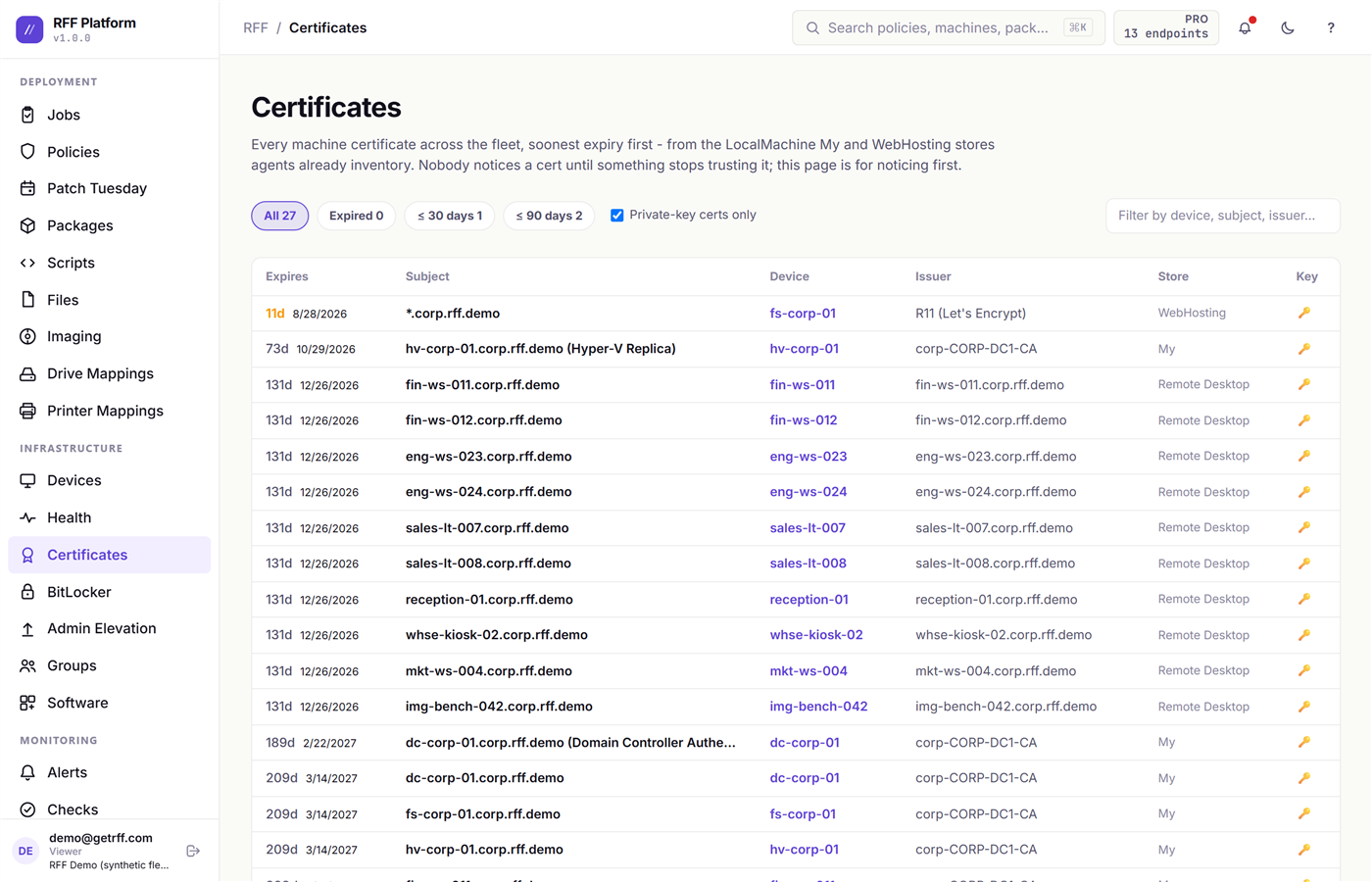
Task: Open the img-bench-042 device link
Action: click(818, 707)
